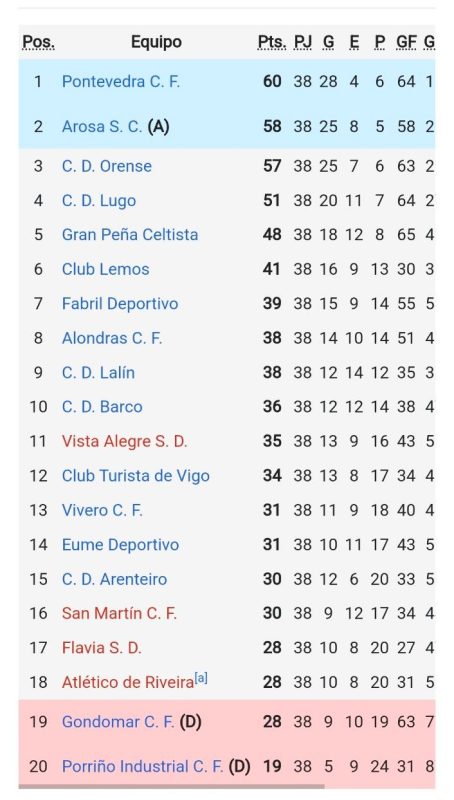The width and height of the screenshot is (454, 800).
Task: Open the red San Martín C. F. link
Action: pos(119,614)
